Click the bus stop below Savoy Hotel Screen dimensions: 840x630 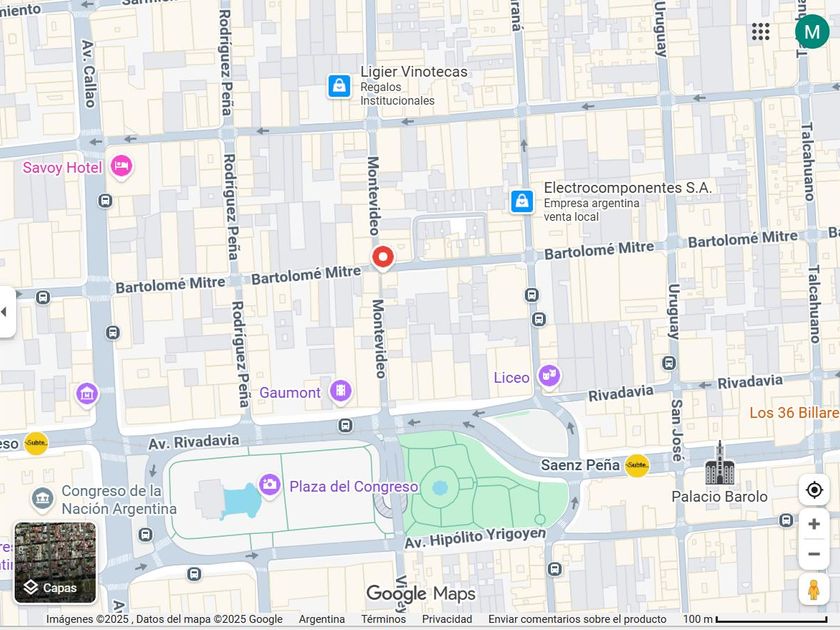[105, 201]
